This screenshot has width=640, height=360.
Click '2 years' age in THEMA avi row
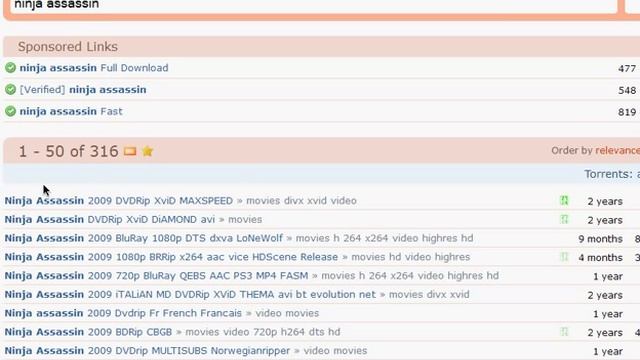(605, 295)
